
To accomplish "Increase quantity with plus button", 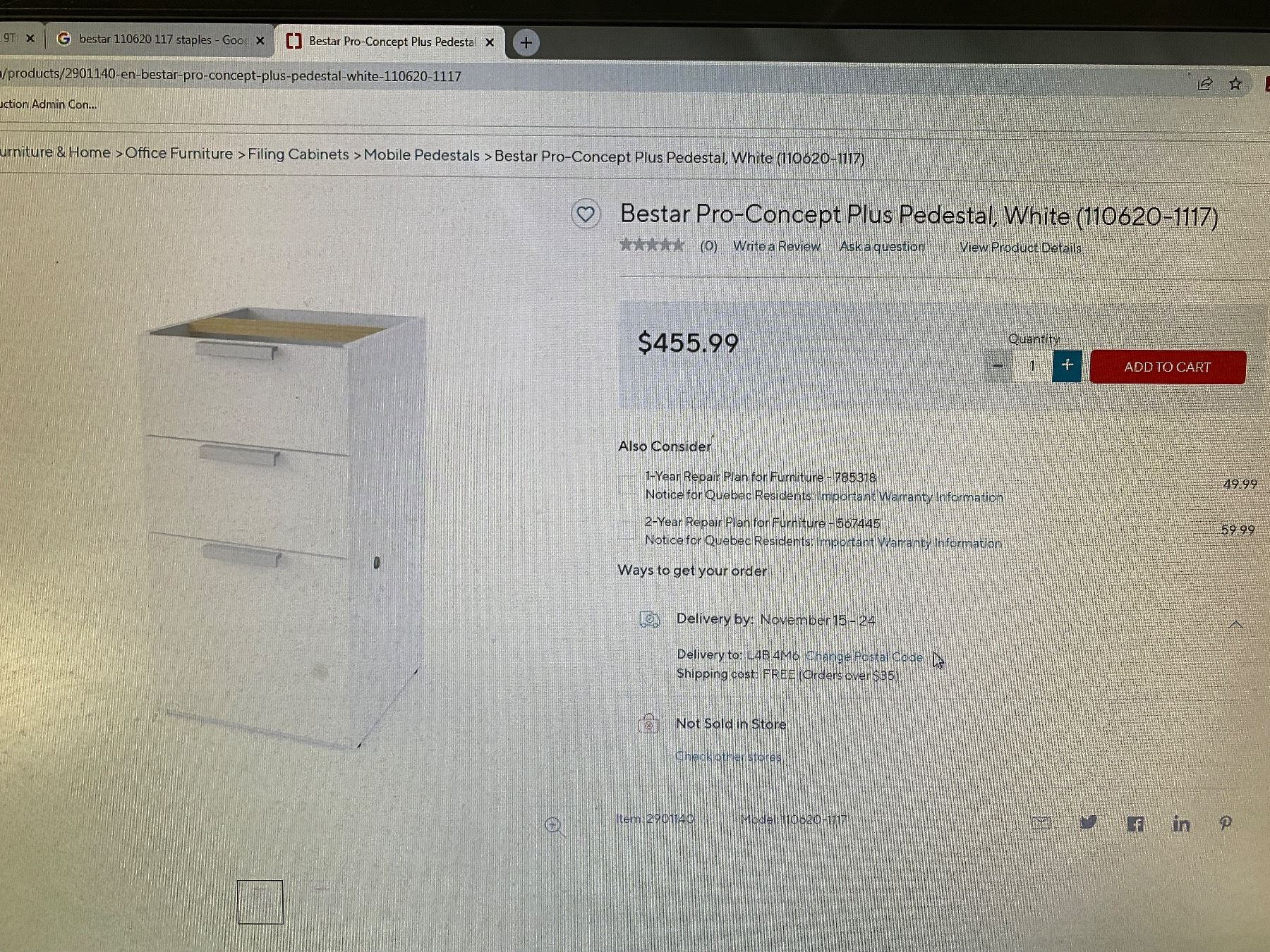I will [1067, 365].
